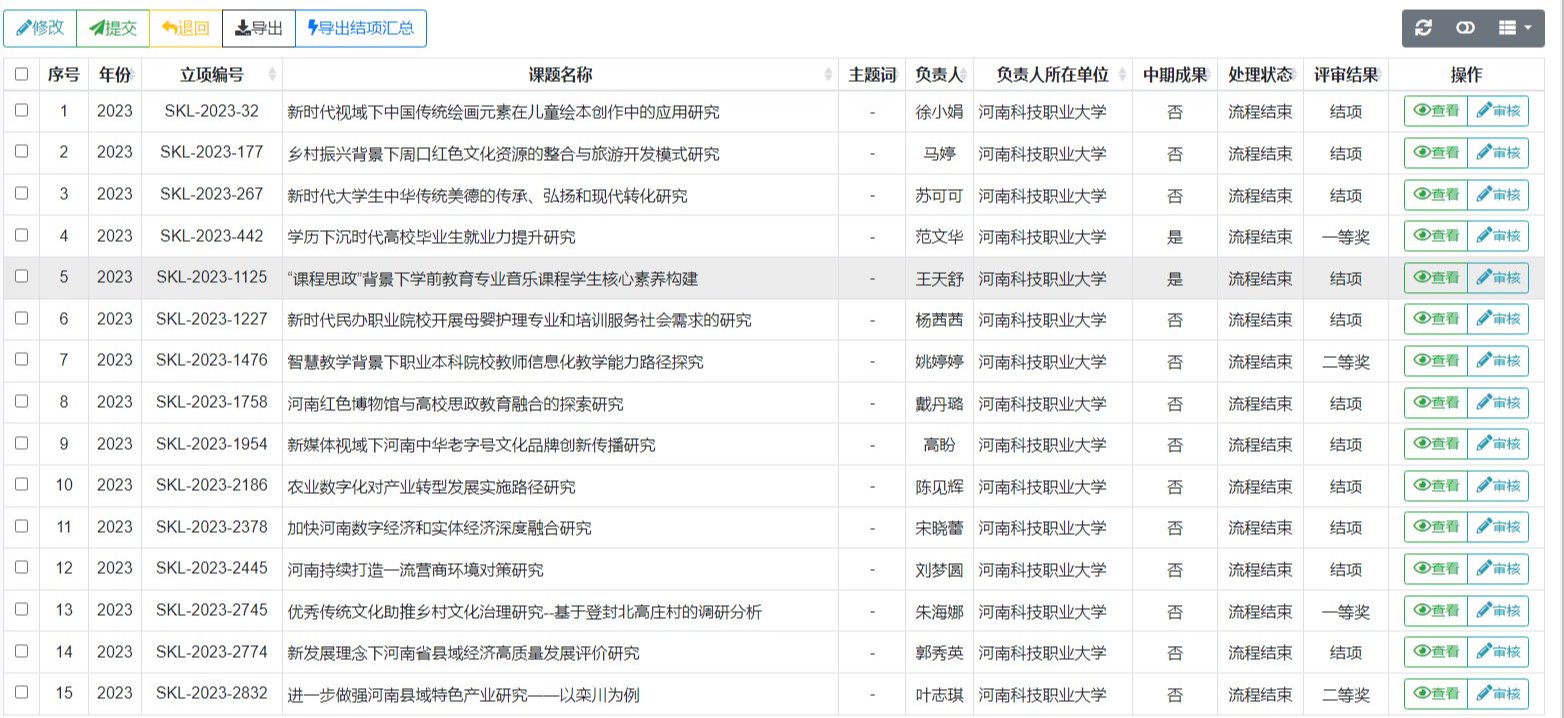Viewport: 1564px width, 718px height.
Task: Review 王天舒's project with 审核
Action: tap(1498, 278)
